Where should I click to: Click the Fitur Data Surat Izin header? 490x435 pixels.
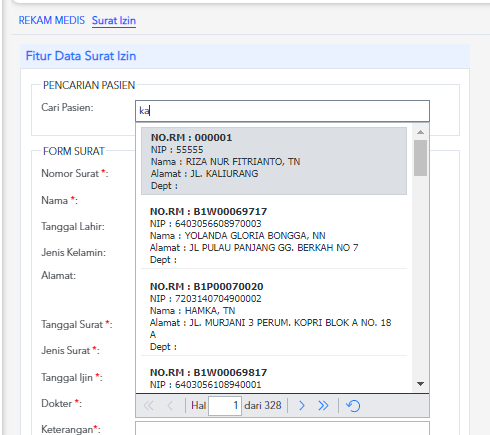[x=81, y=56]
